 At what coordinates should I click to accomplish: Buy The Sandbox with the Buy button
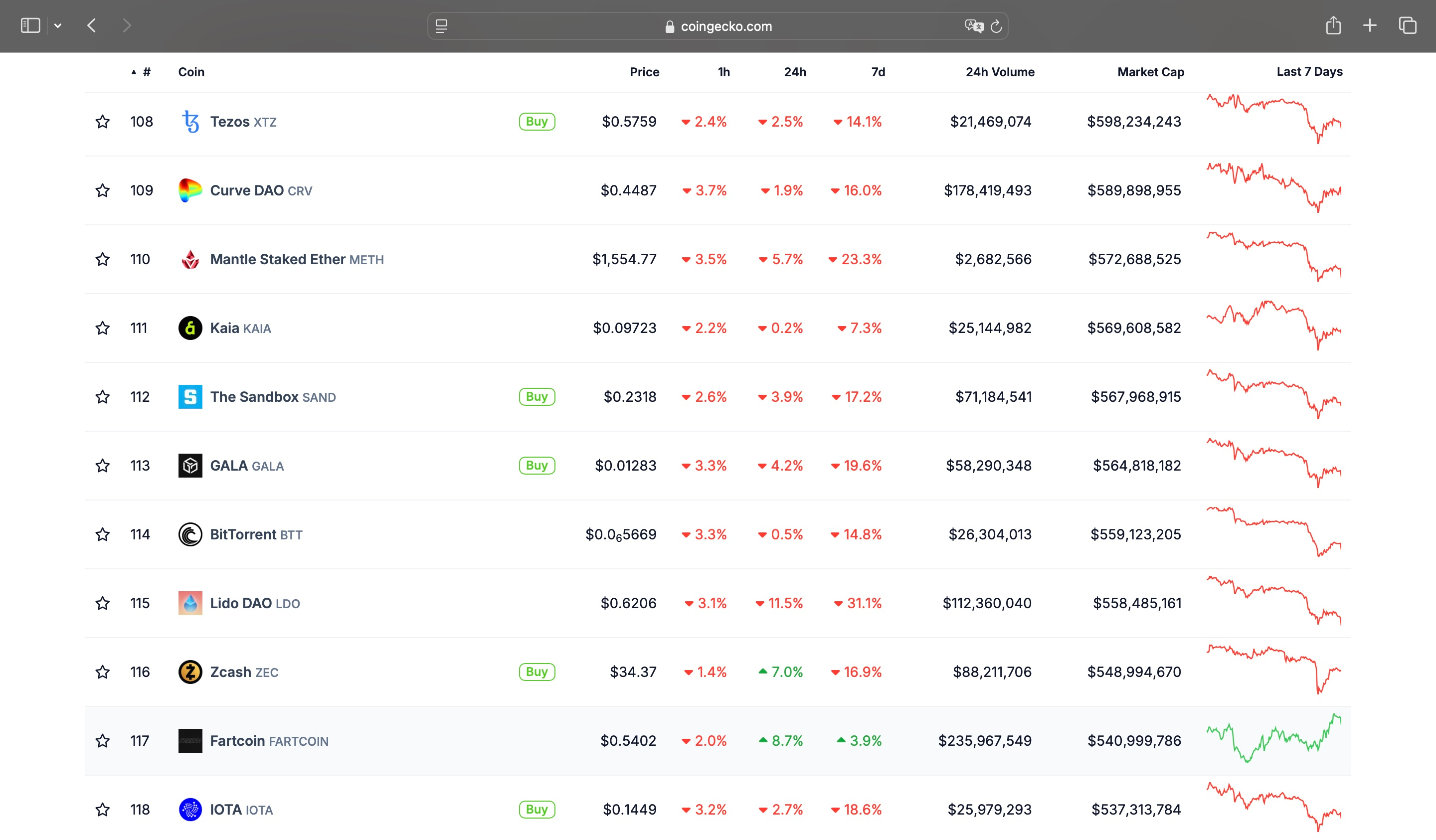537,397
